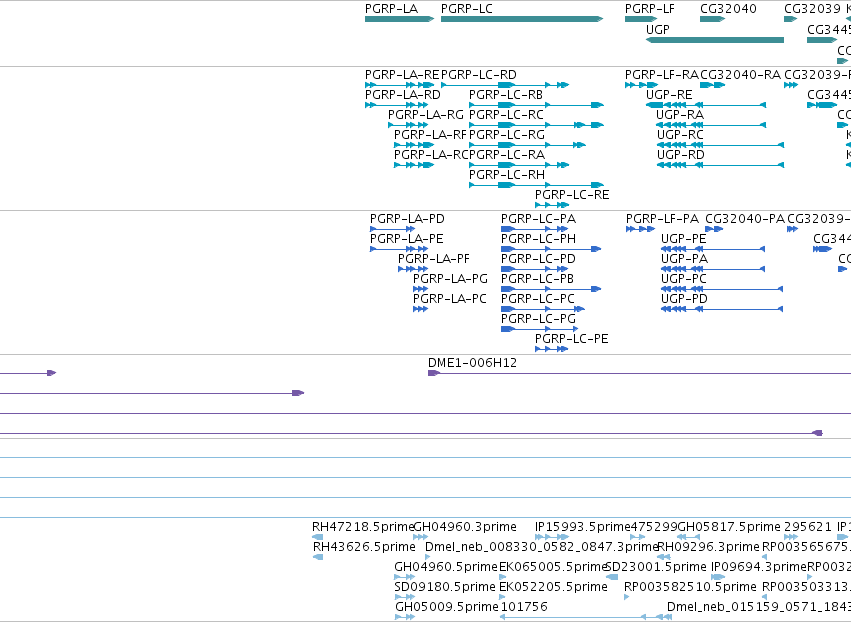Open protein PGRP-LA-PG

point(450,279)
